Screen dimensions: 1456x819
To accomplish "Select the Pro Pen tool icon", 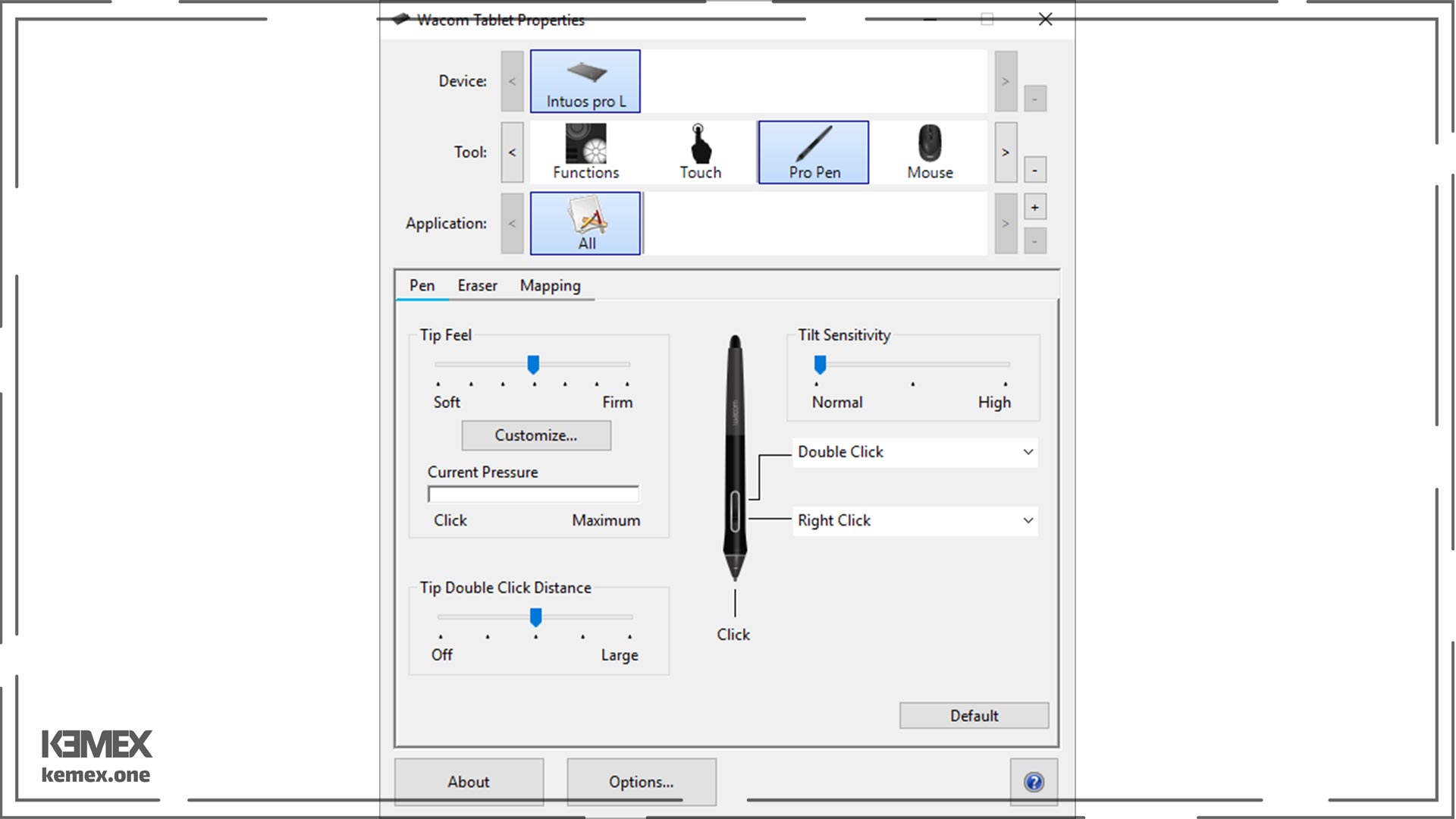I will pos(814,152).
